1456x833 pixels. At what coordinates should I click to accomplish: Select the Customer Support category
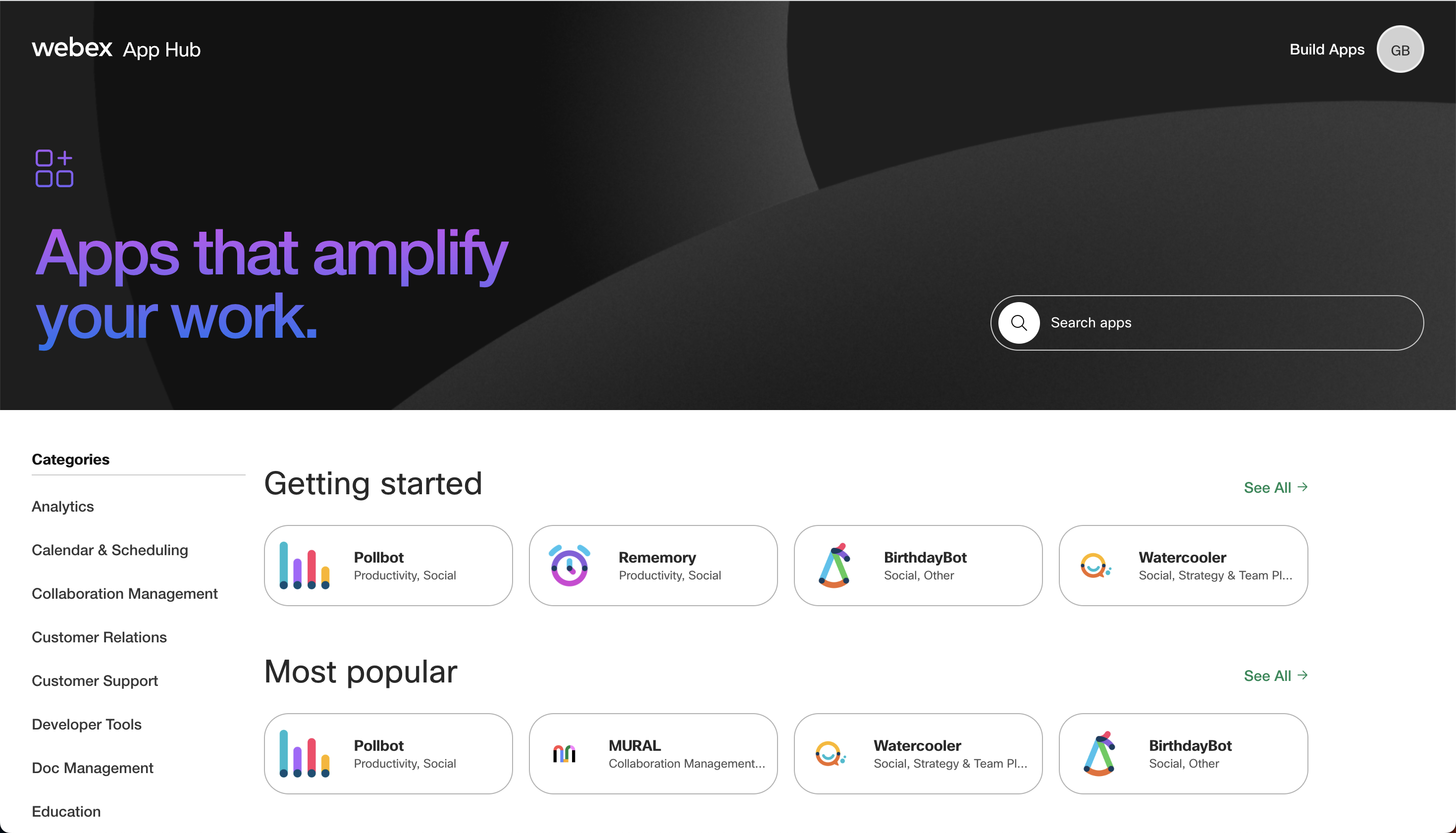click(94, 680)
